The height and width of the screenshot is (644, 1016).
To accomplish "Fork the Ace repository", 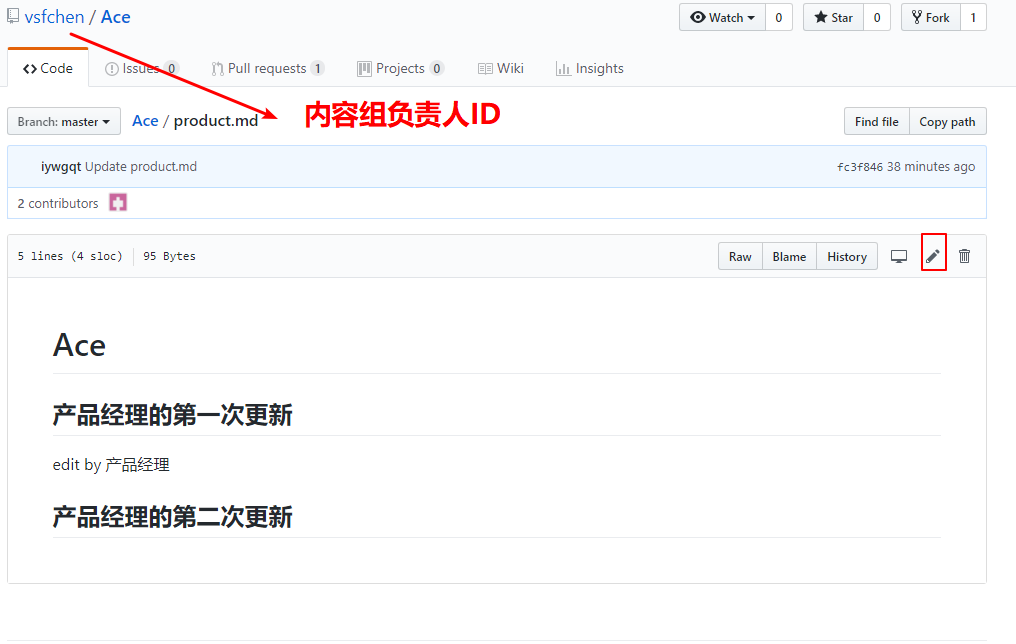I will pos(930,18).
